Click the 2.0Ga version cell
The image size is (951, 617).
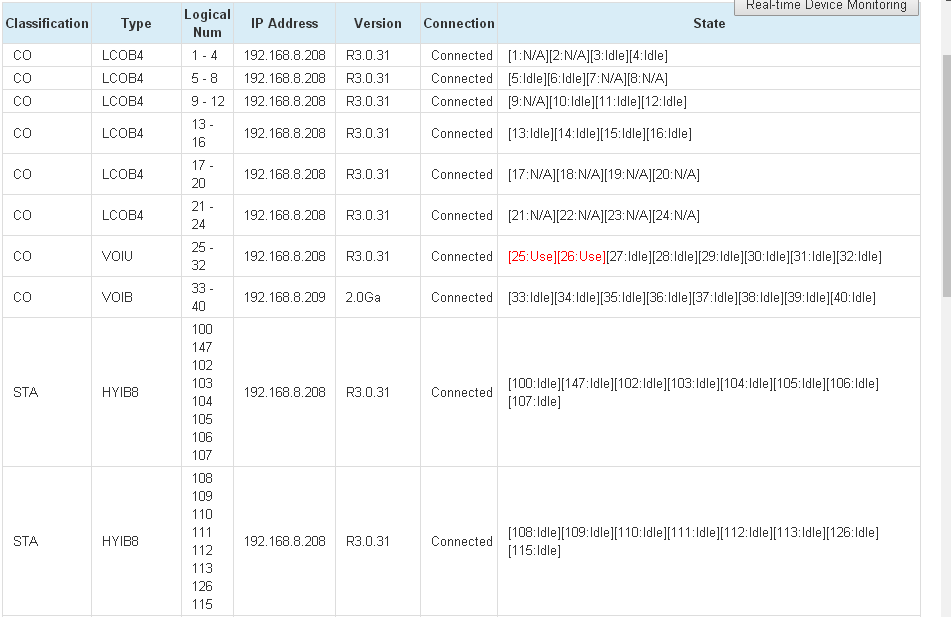tap(365, 298)
